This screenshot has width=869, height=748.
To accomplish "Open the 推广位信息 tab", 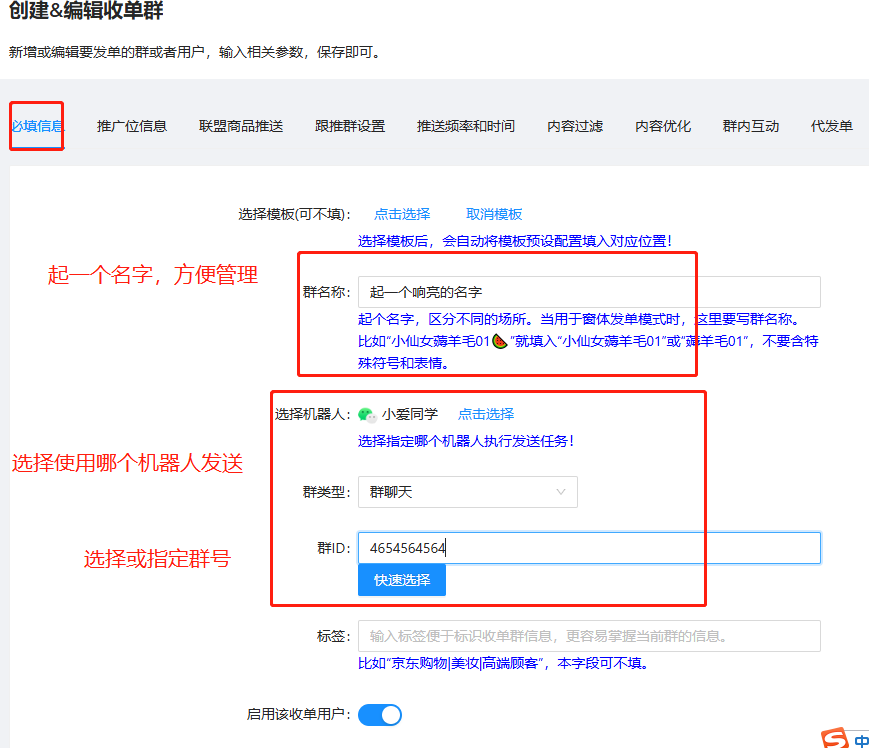I will pos(132,126).
